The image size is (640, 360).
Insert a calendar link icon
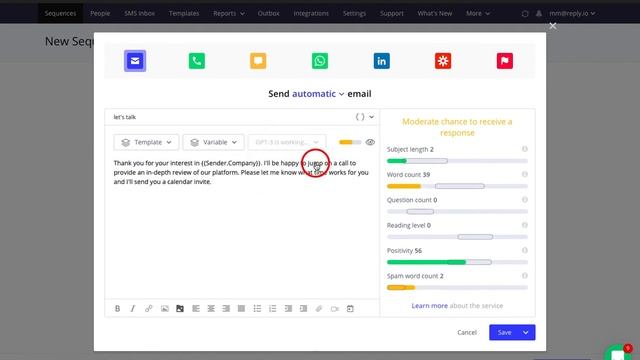pyautogui.click(x=350, y=309)
